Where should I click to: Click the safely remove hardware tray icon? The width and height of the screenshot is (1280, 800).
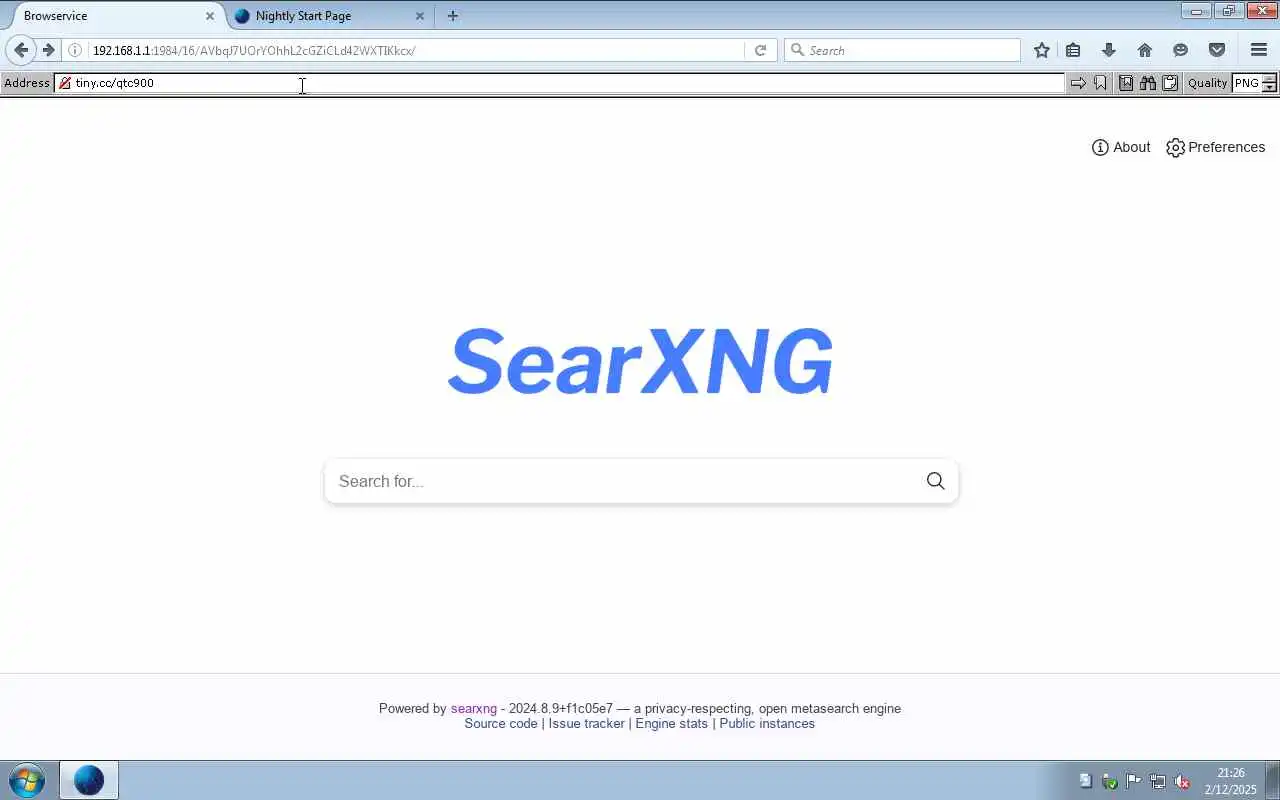tap(1109, 781)
